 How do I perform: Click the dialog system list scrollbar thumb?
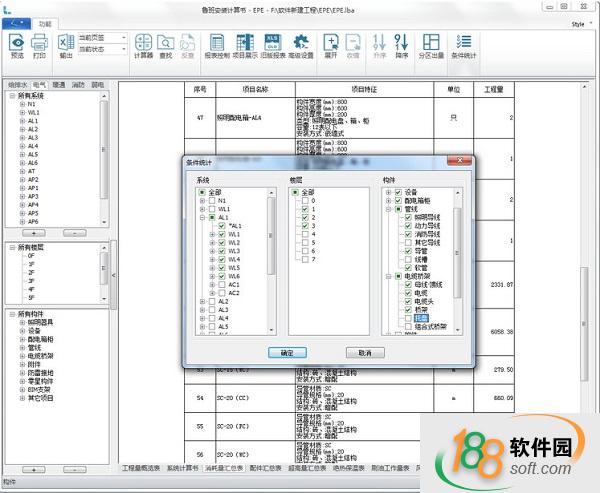271,236
